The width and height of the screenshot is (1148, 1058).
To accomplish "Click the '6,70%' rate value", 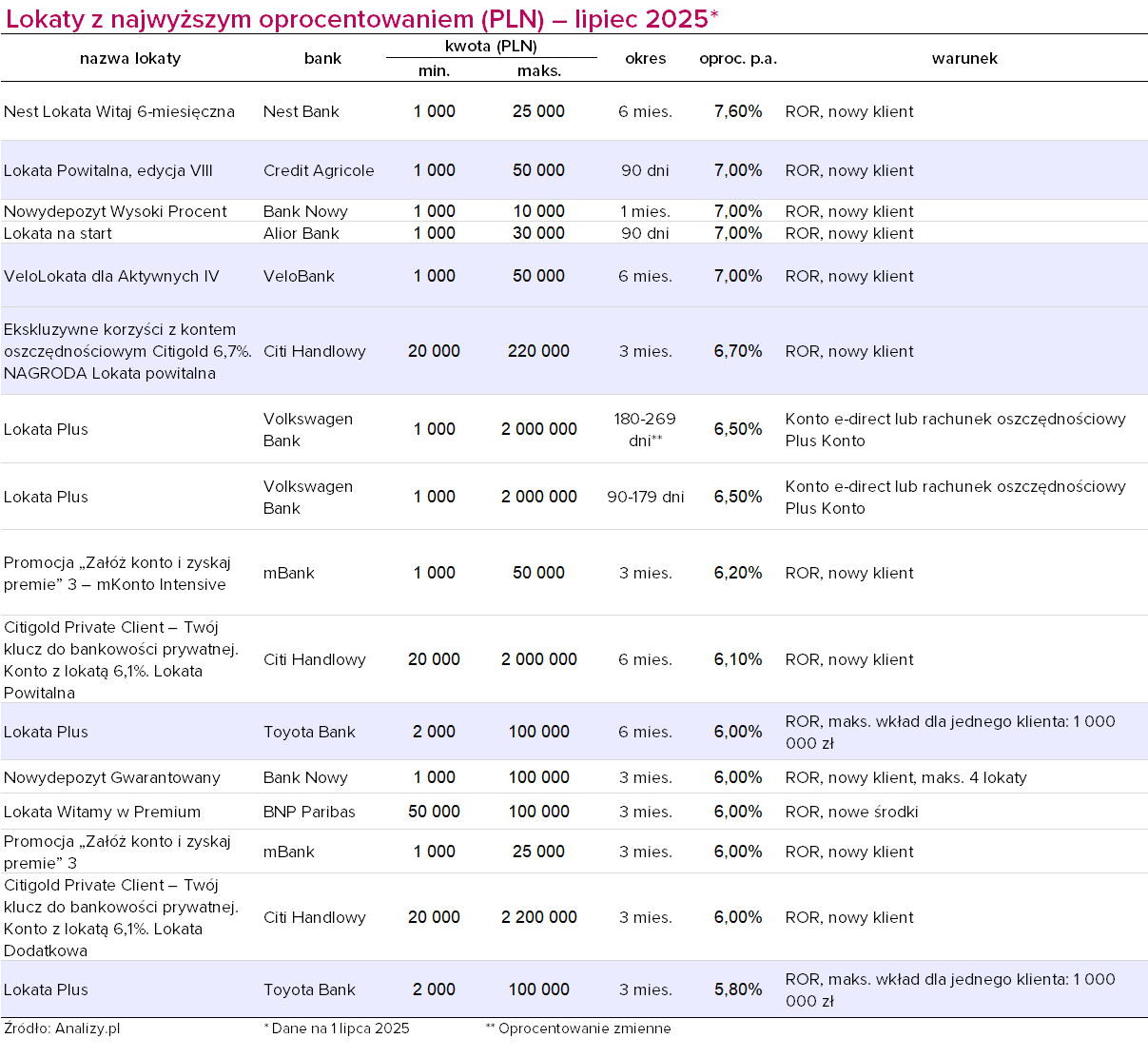I will click(738, 351).
